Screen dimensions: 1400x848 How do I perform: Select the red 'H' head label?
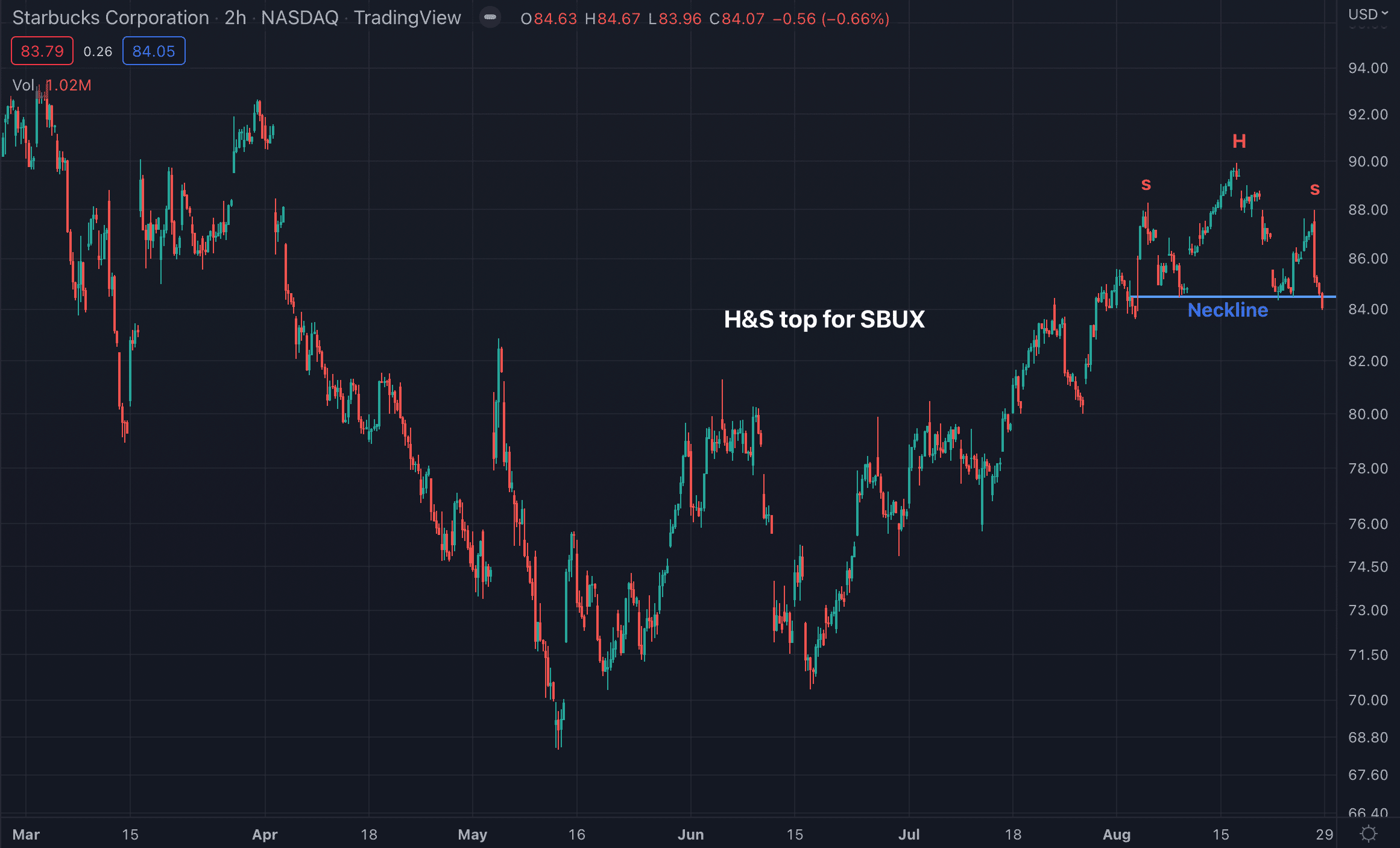tap(1238, 142)
